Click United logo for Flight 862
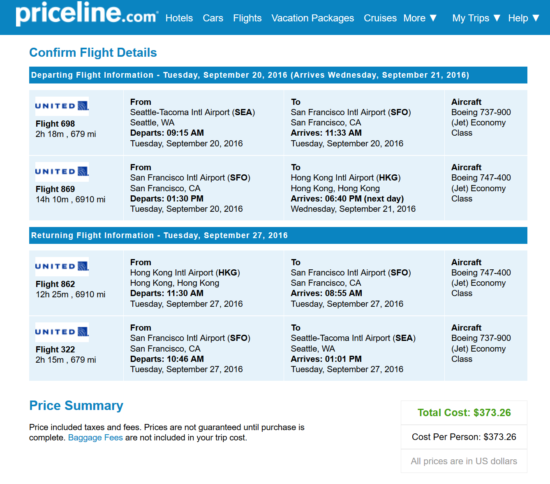The height and width of the screenshot is (484, 550). coord(62,267)
